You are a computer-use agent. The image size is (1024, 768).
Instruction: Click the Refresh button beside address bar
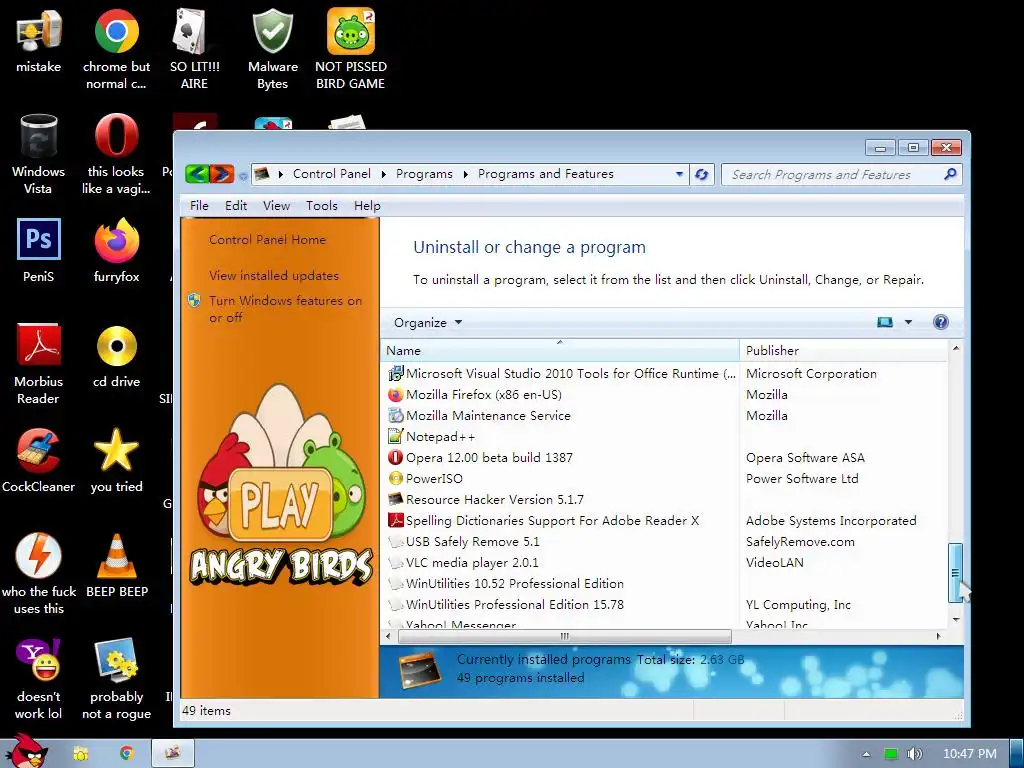pyautogui.click(x=701, y=174)
